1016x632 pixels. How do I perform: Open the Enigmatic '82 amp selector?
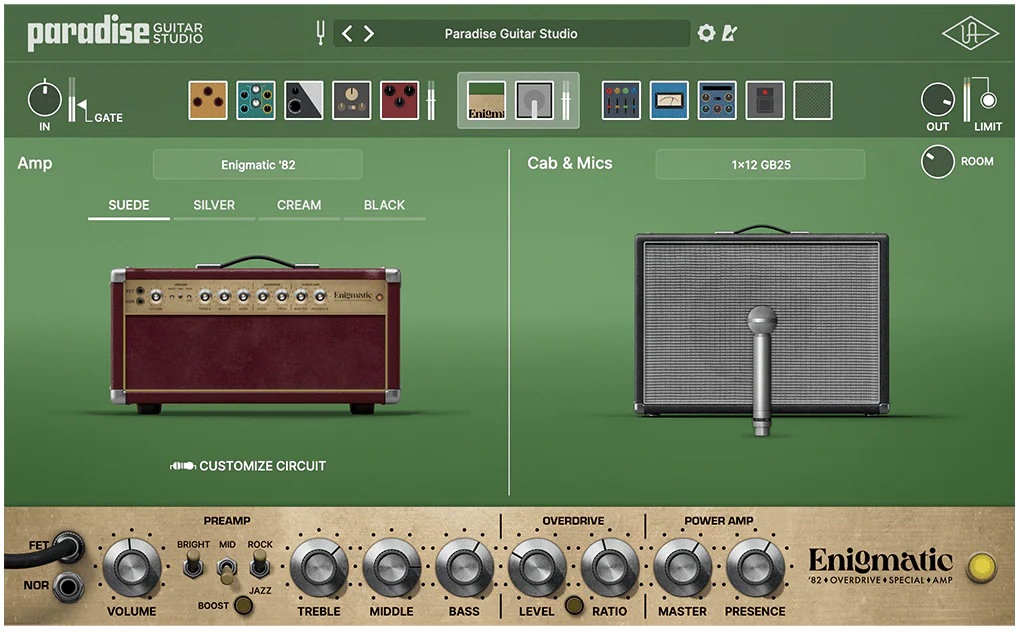(258, 165)
